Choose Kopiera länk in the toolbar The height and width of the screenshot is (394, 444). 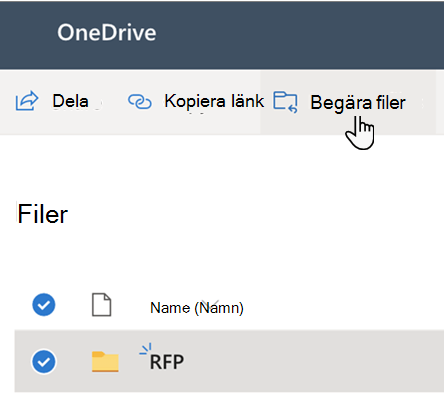(214, 101)
